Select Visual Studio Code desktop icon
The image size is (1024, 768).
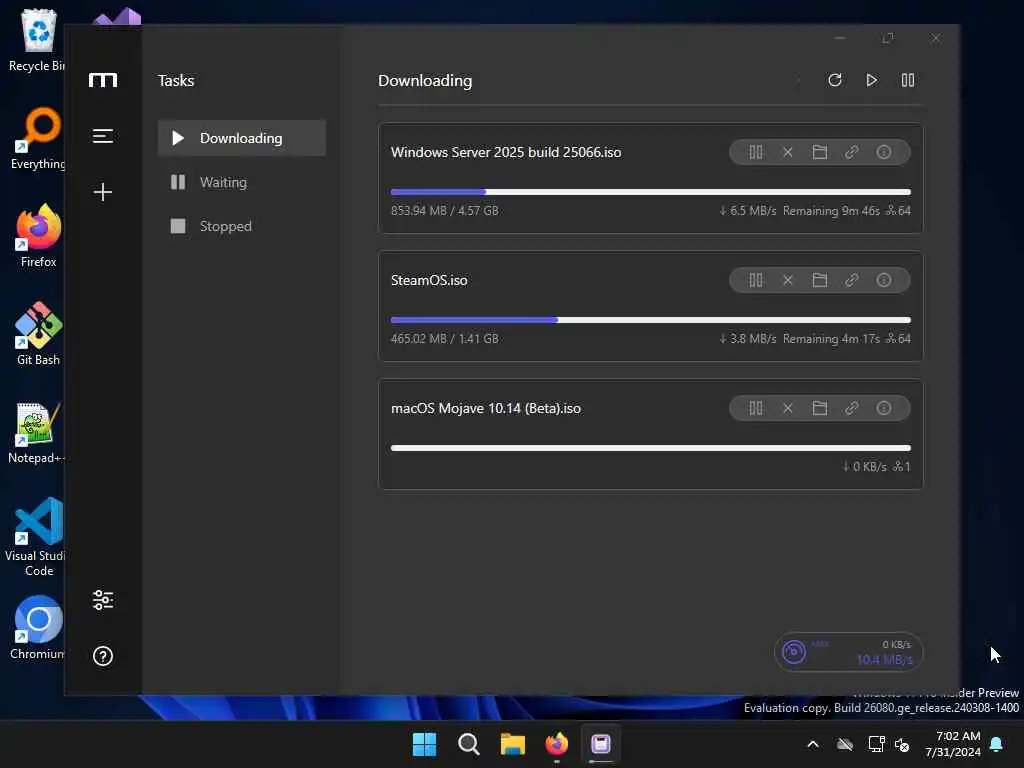pyautogui.click(x=36, y=538)
